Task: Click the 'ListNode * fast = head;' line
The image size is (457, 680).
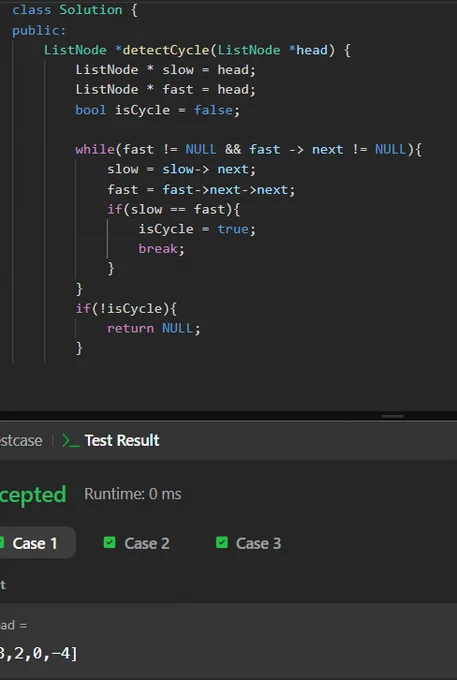Action: 166,90
